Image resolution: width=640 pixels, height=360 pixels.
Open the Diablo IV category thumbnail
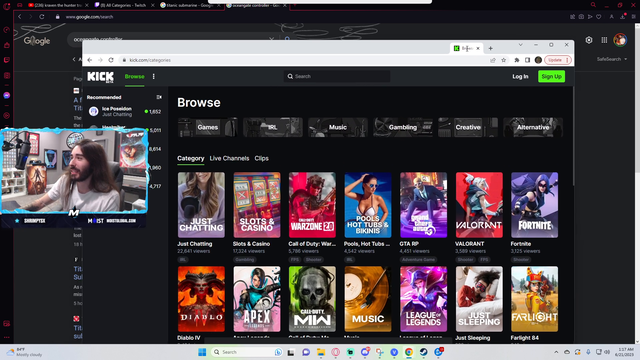pyautogui.click(x=201, y=299)
